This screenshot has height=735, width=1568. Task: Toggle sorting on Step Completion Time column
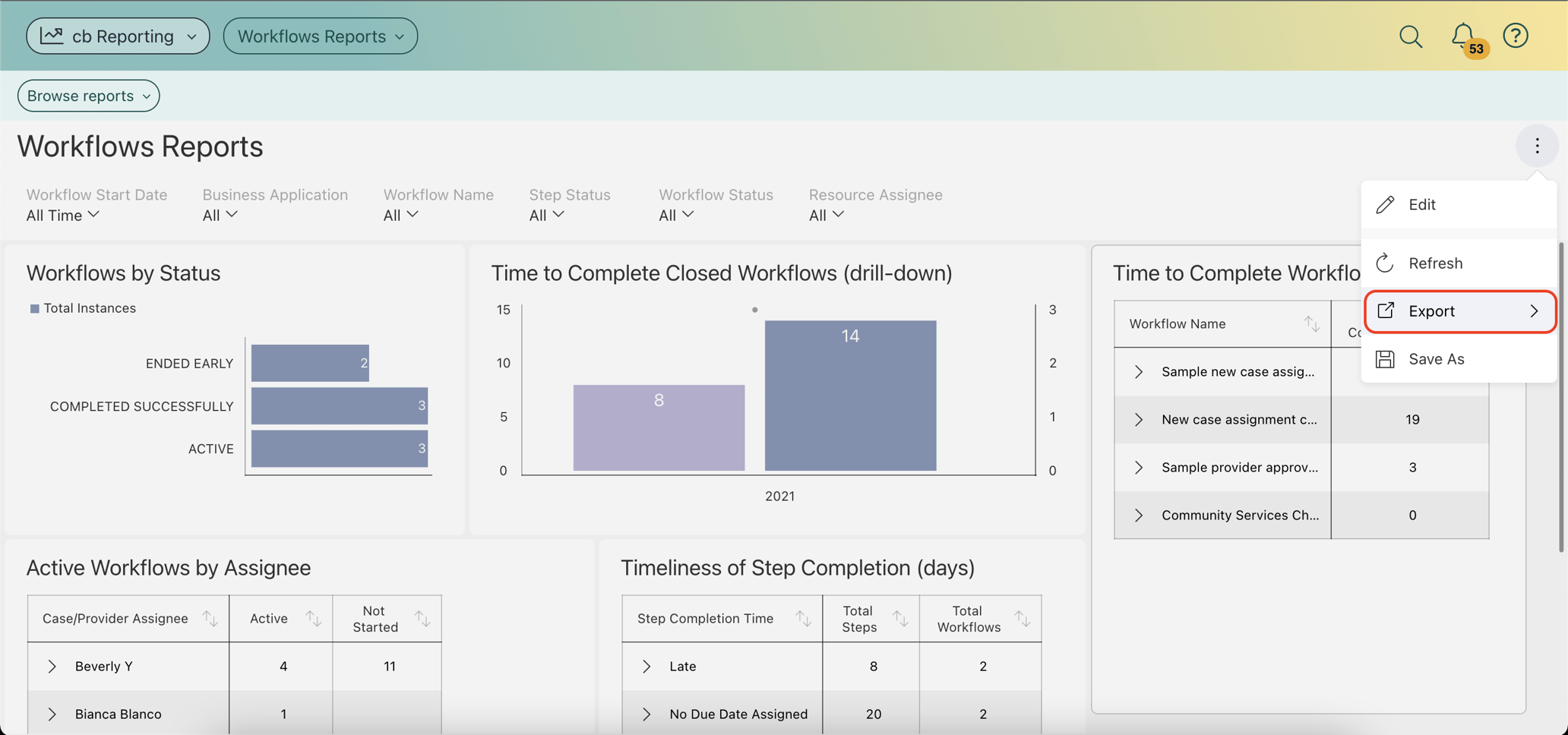click(x=805, y=618)
